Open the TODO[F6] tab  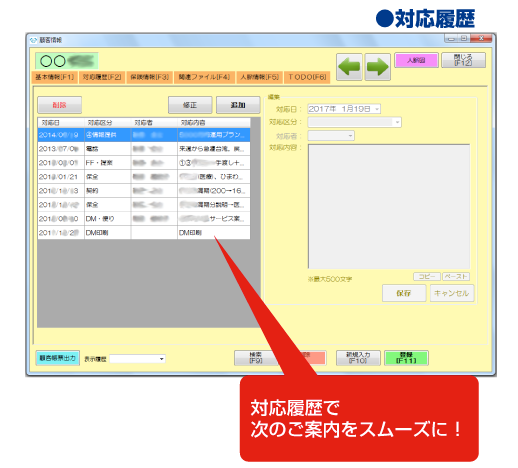coord(307,77)
